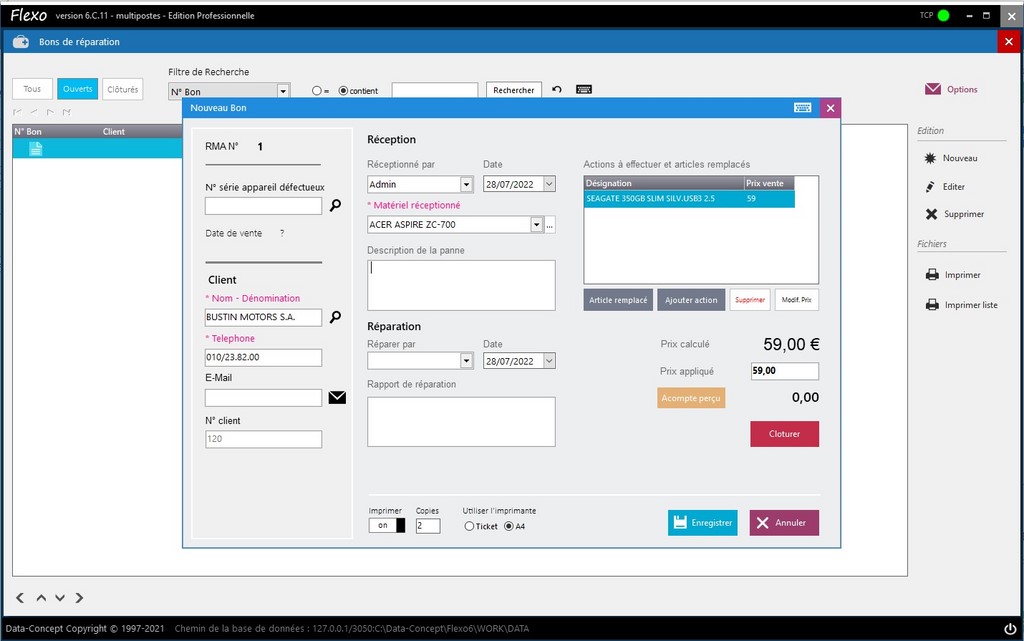The image size is (1024, 641).
Task: Click inside the Description de la panne field
Action: 460,284
